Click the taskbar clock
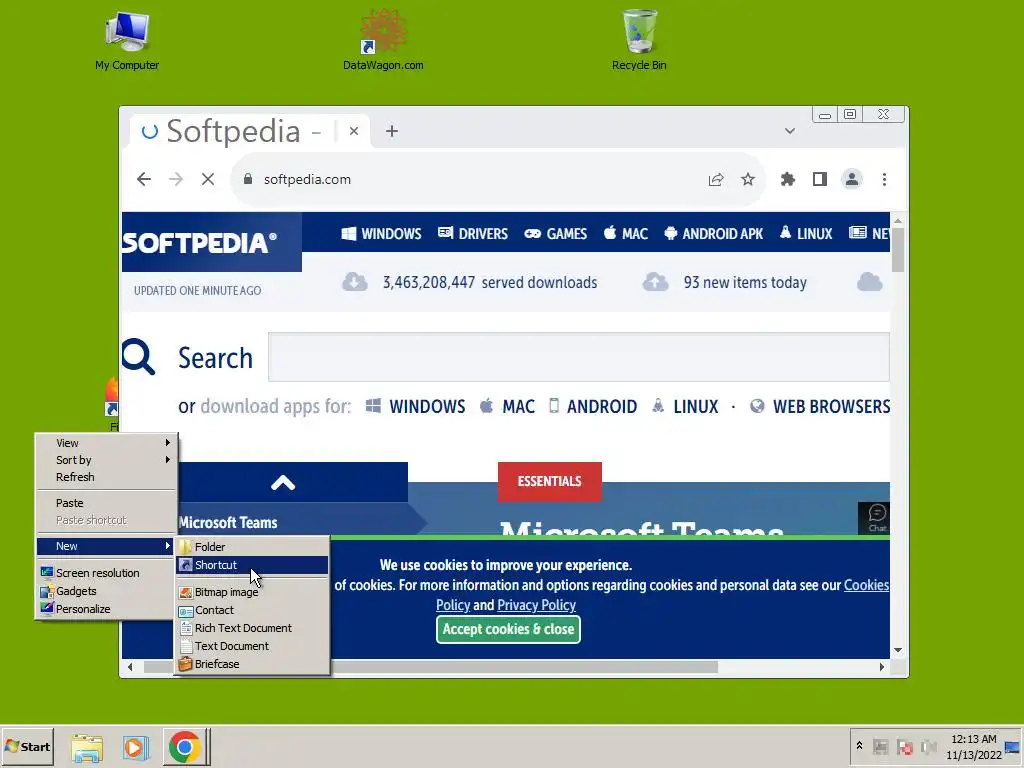Screen dimensions: 1024x768 point(974,747)
